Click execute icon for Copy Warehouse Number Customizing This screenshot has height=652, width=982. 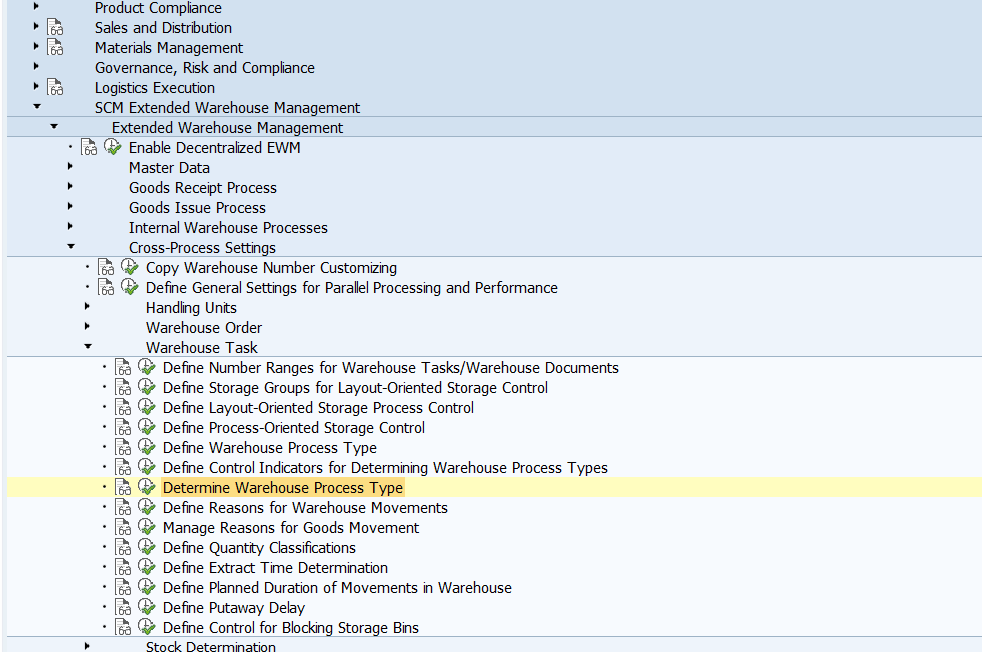point(130,267)
